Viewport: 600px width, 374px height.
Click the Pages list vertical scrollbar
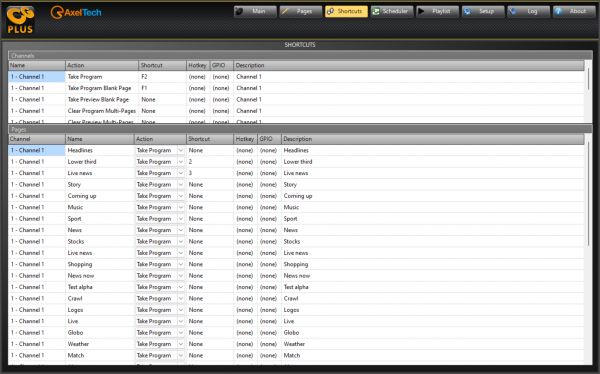coord(589,195)
